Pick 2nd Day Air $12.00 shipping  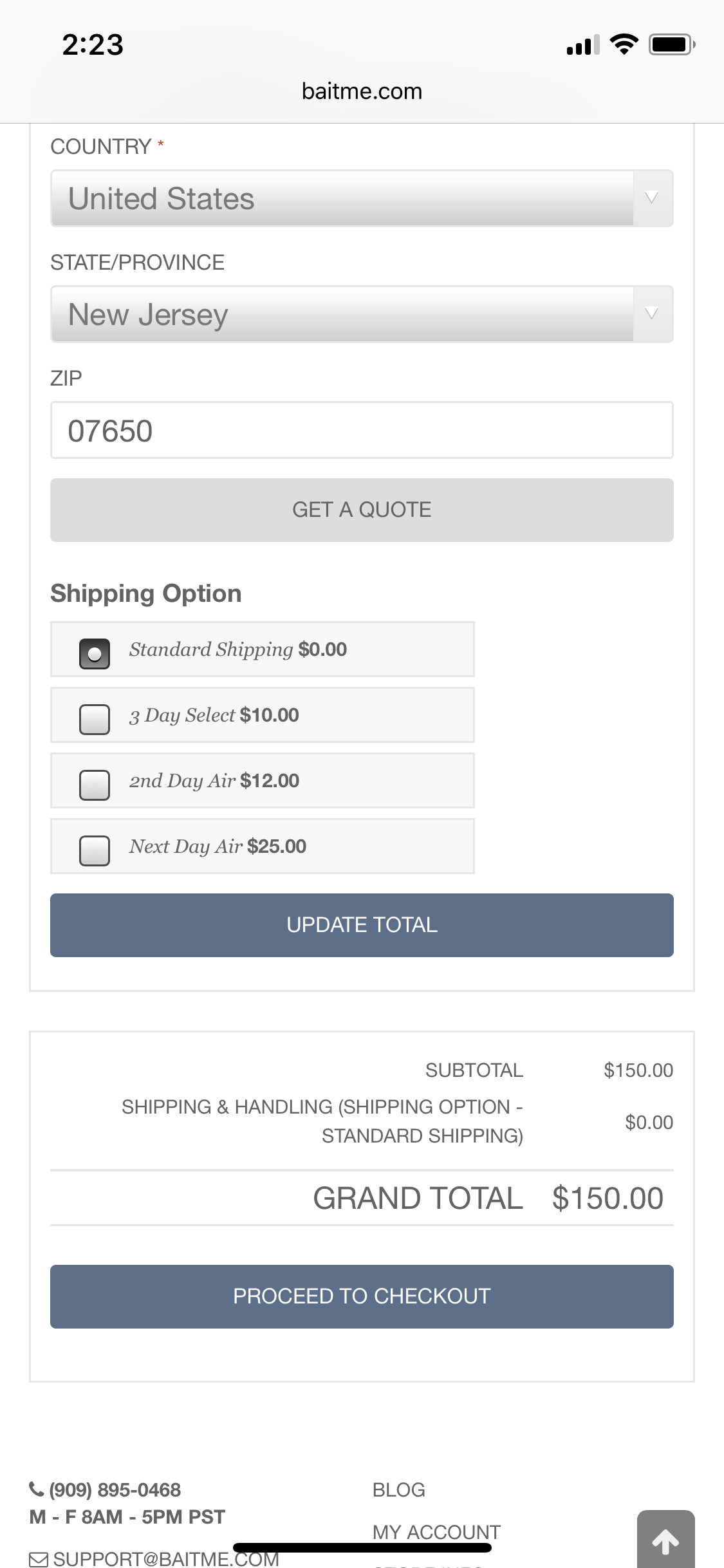click(95, 785)
